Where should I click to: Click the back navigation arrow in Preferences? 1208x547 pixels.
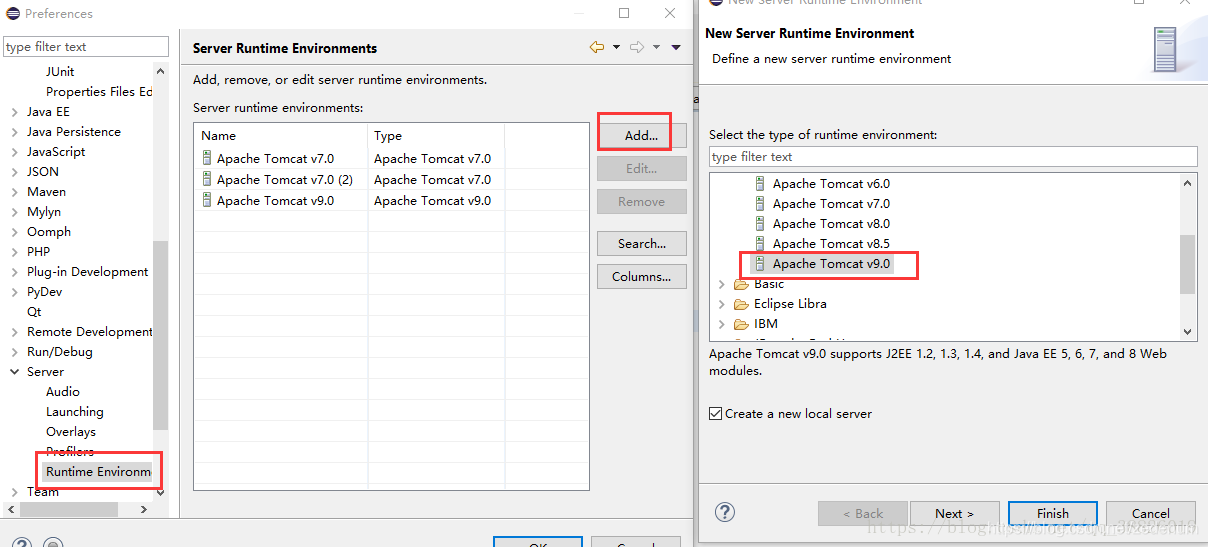[x=597, y=47]
